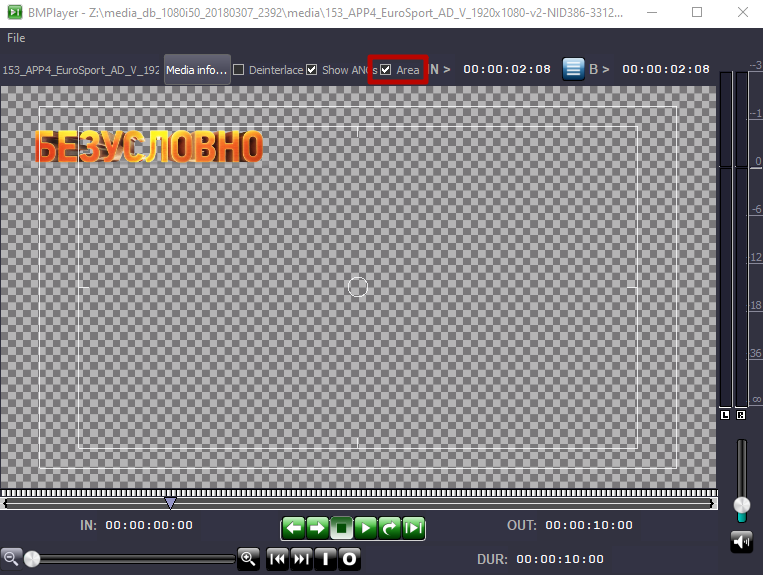Set the in mark with I button
763x575 pixels.
pos(325,559)
